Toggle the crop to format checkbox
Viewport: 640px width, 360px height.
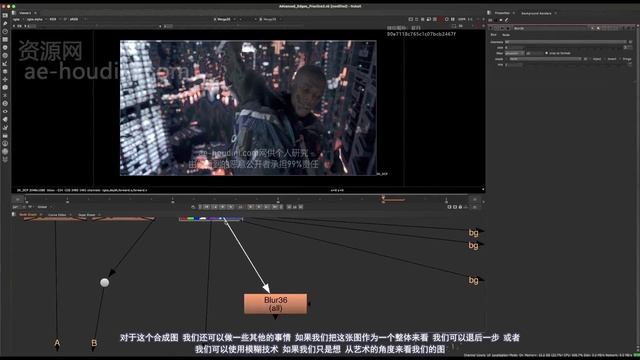point(547,53)
